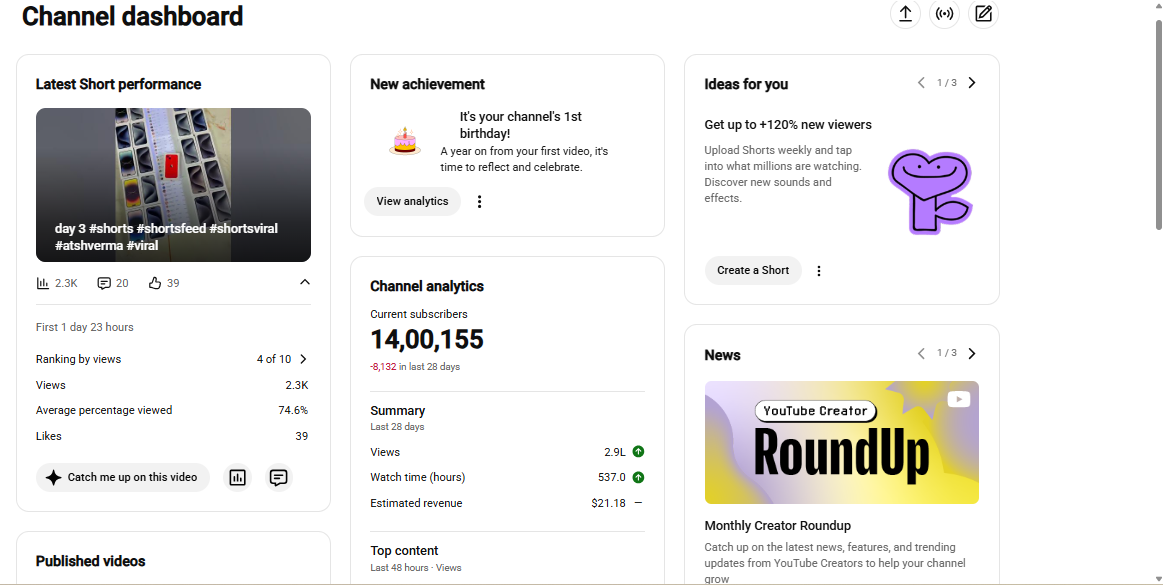
Task: Click the day 3 #shorts video title
Action: click(x=166, y=237)
